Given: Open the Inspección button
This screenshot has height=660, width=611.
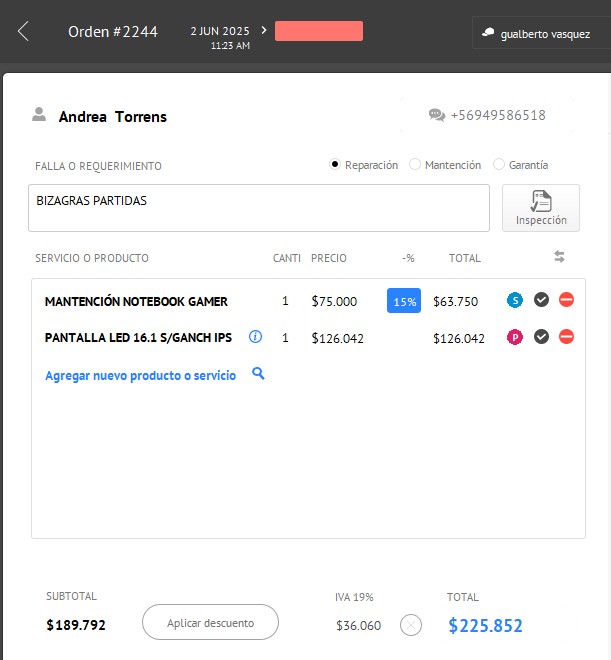Looking at the screenshot, I should pyautogui.click(x=541, y=208).
